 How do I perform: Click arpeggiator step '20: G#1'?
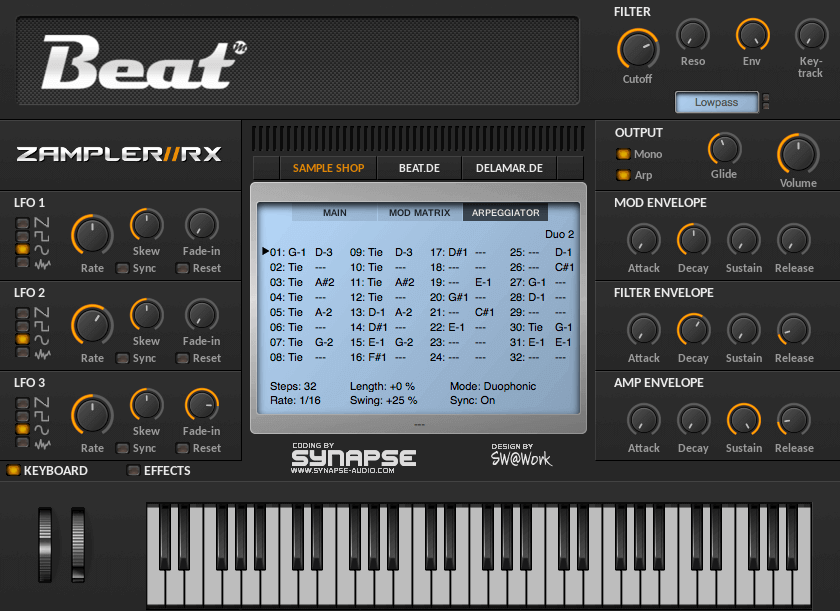pos(449,297)
